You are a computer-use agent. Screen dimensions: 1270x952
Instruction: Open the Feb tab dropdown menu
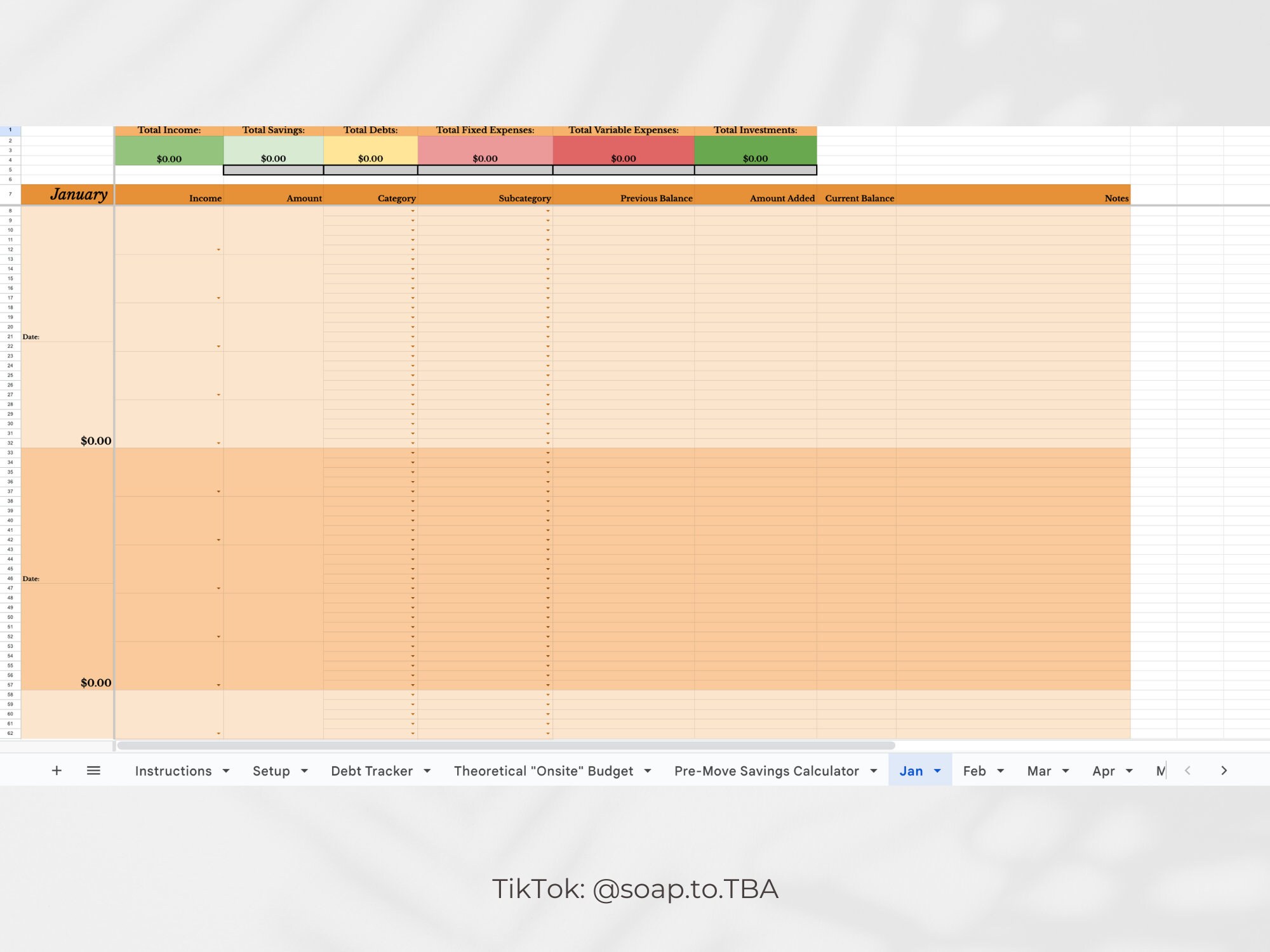[x=1001, y=770]
